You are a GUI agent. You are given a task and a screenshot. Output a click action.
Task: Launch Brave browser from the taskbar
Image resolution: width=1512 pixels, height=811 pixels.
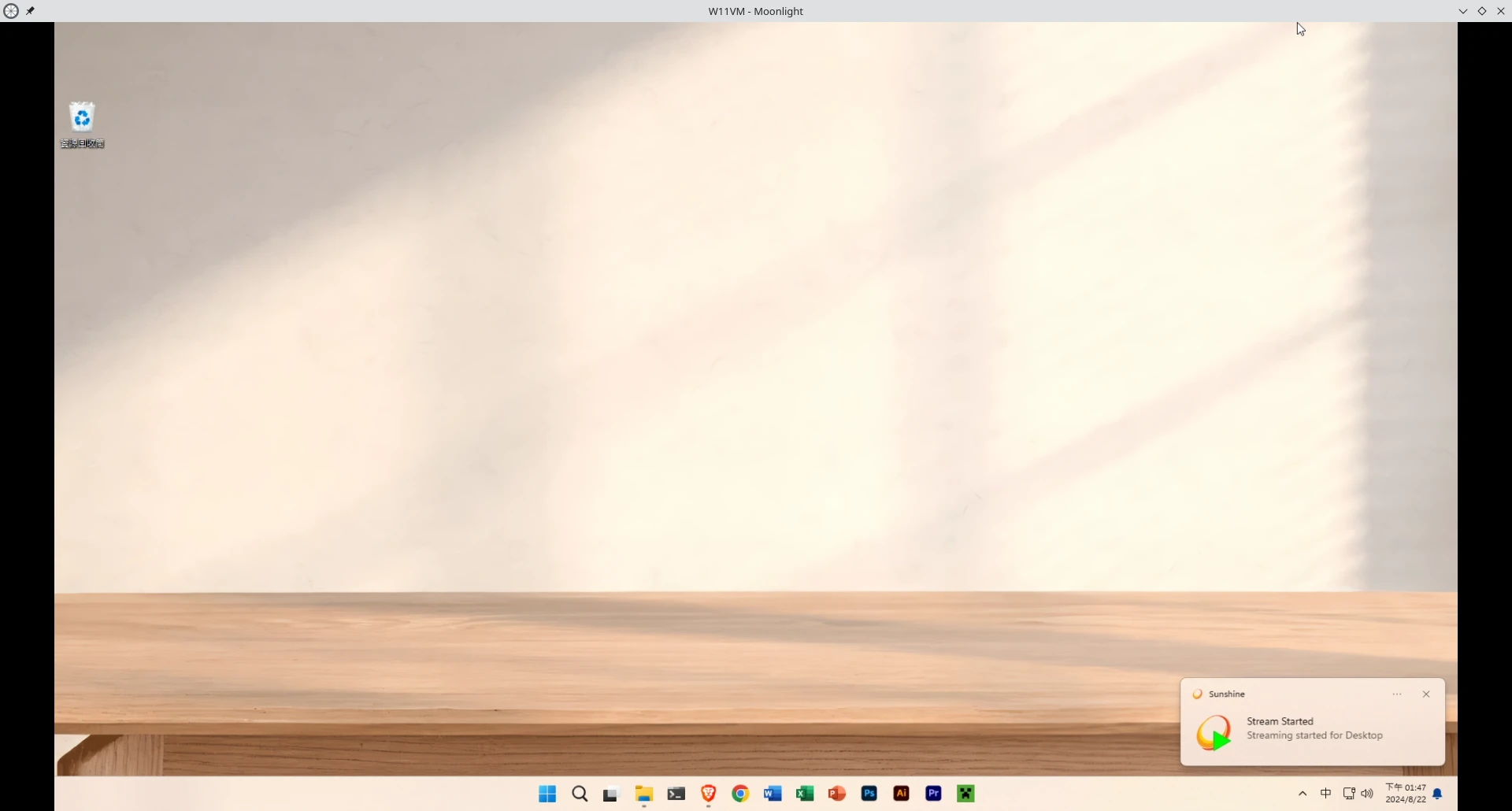click(x=709, y=794)
